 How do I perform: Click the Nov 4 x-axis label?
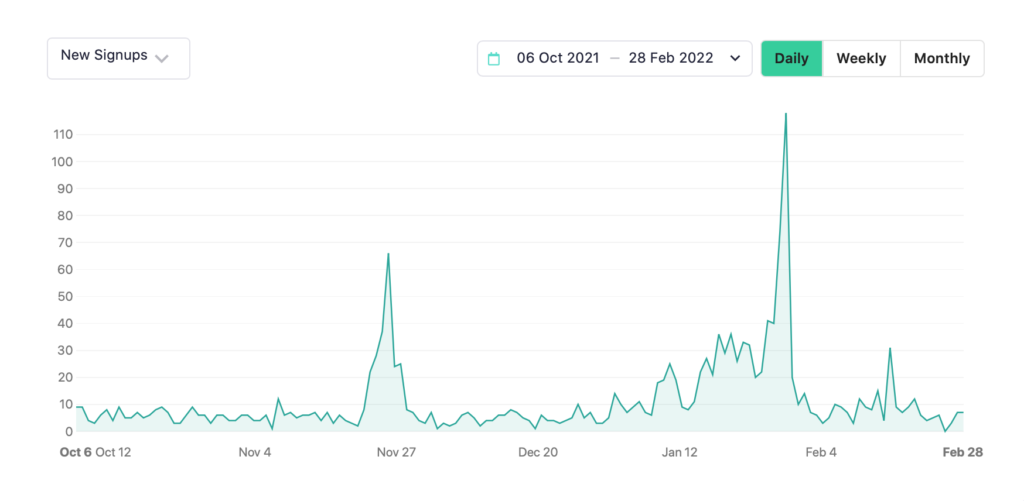click(x=255, y=452)
